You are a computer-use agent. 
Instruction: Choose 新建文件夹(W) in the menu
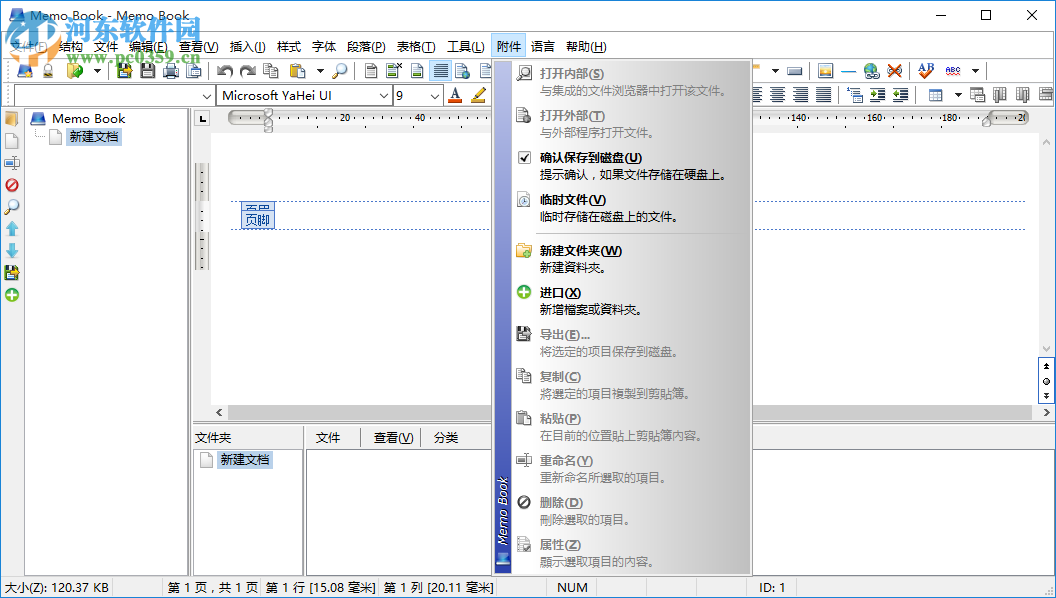click(631, 259)
